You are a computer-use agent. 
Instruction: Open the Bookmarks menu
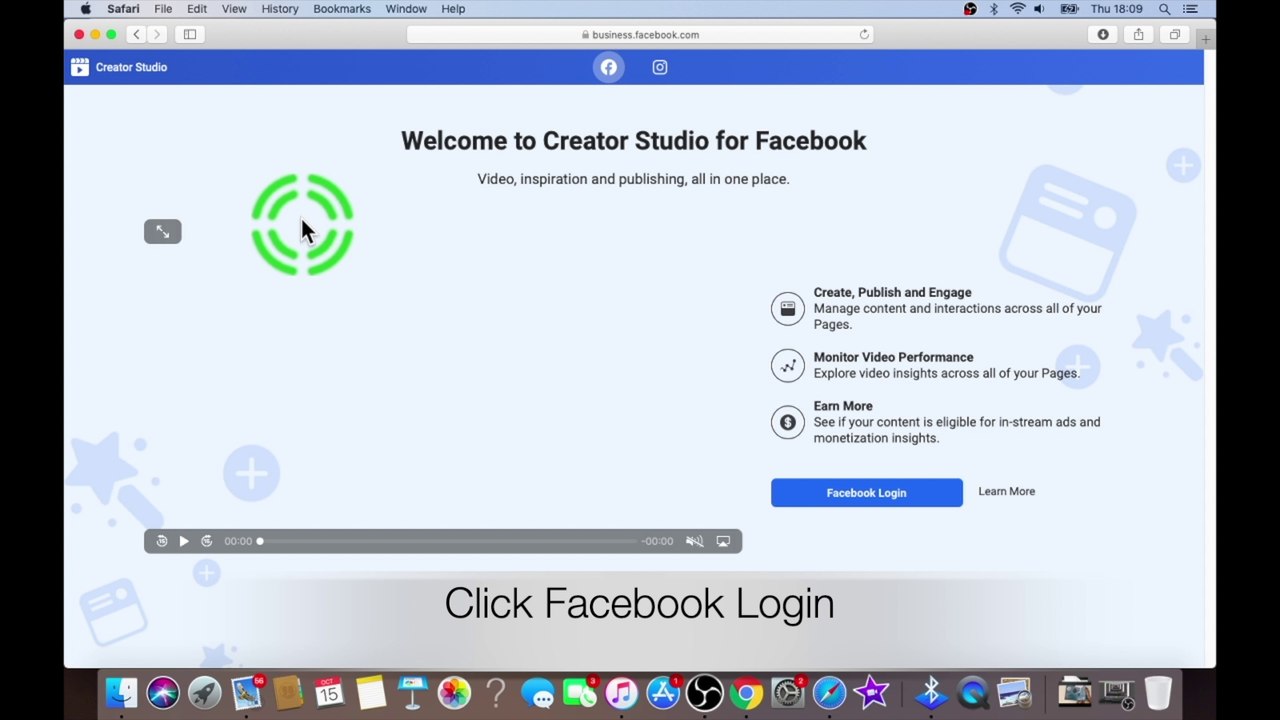click(x=342, y=9)
